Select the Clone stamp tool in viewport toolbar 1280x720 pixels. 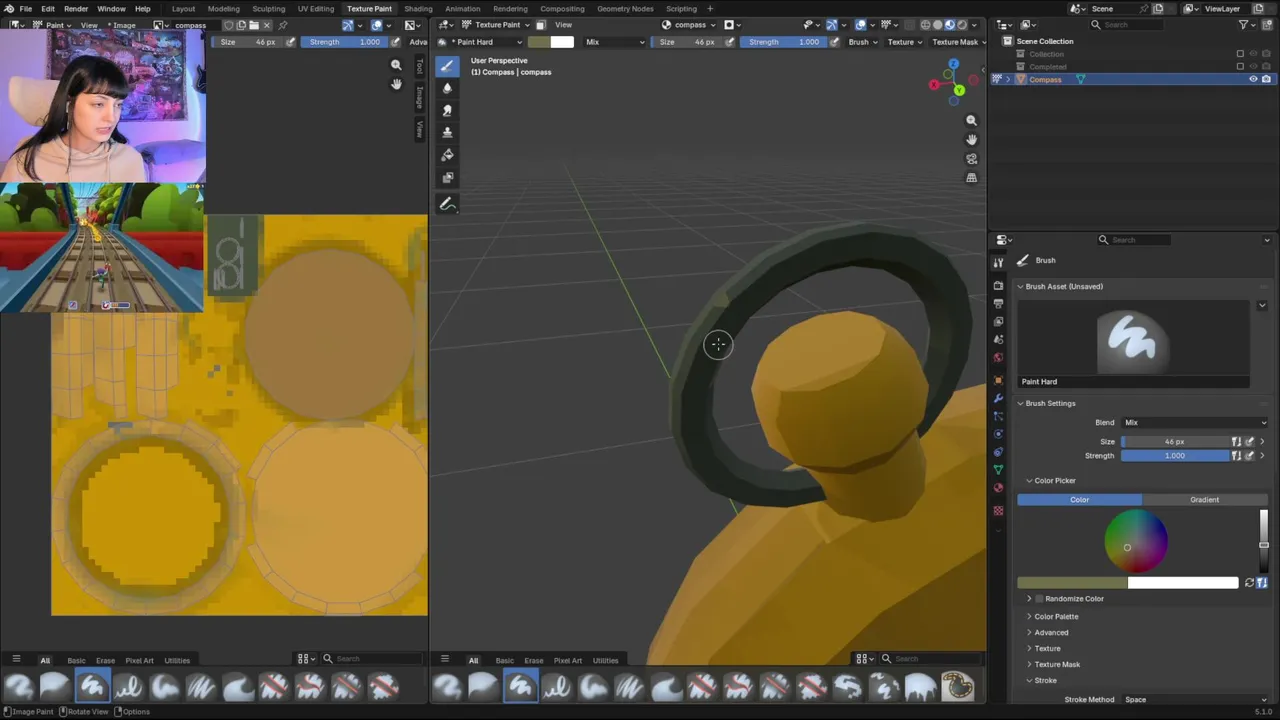tap(447, 132)
